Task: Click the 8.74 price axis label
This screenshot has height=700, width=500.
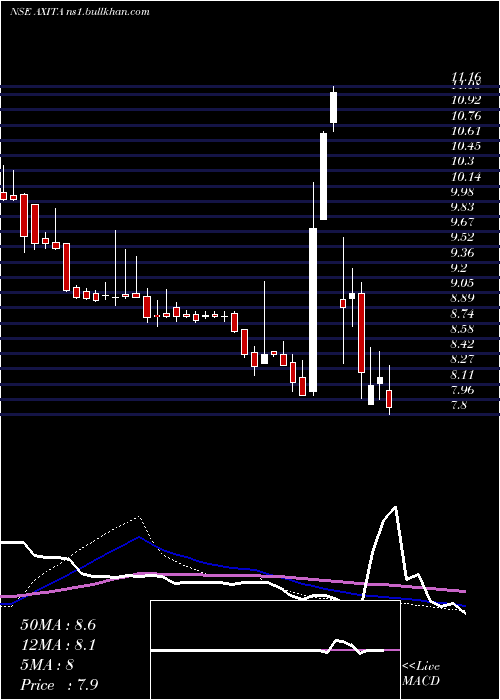Action: [463, 314]
